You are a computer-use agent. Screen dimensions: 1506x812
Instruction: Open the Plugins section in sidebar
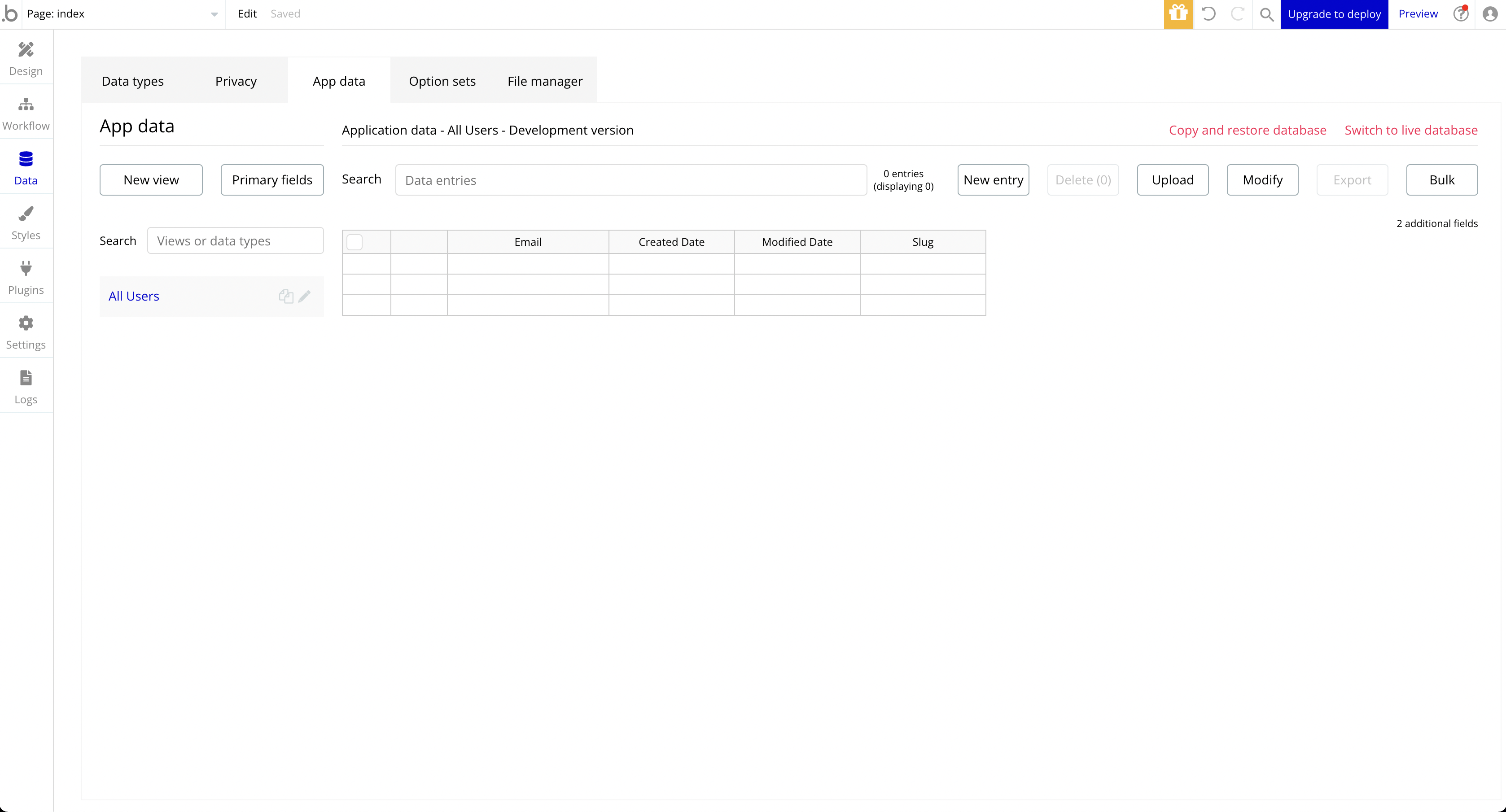[x=26, y=278]
